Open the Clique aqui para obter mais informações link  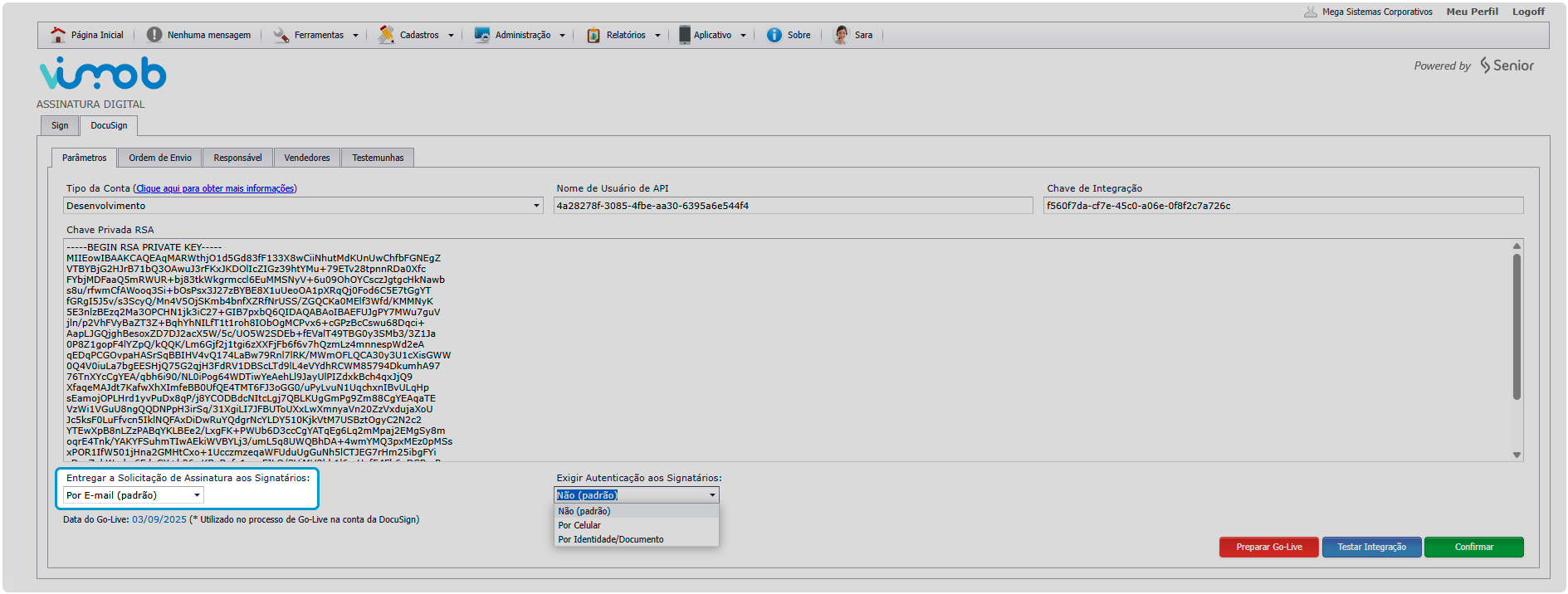[215, 188]
